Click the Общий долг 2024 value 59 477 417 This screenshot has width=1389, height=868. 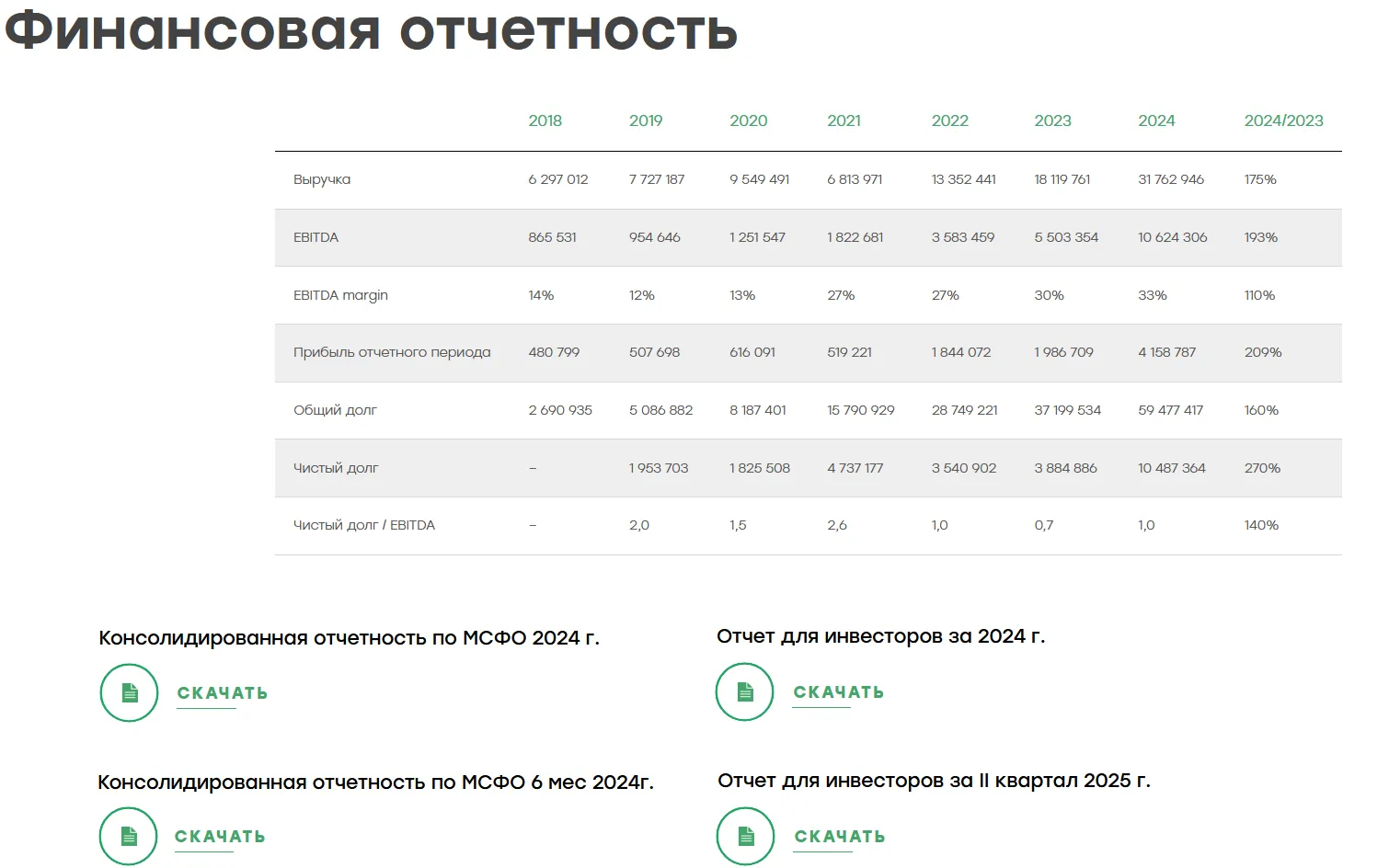coord(1171,410)
